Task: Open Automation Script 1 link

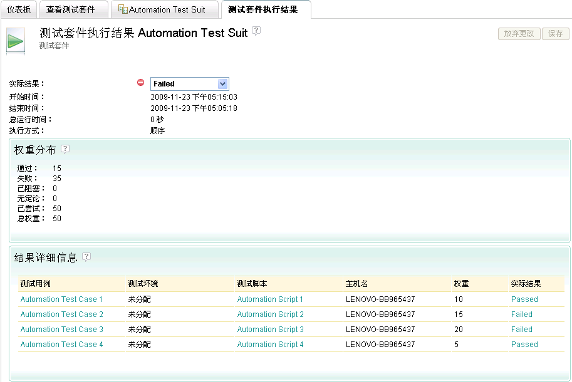Action: tap(270, 299)
